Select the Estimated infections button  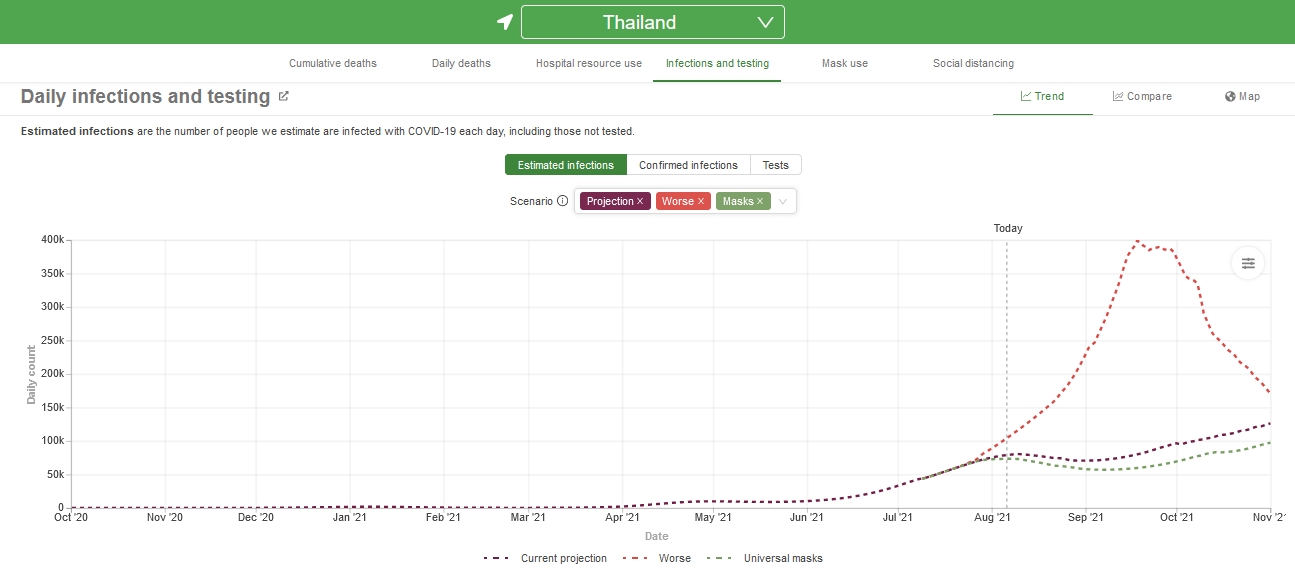[x=566, y=165]
